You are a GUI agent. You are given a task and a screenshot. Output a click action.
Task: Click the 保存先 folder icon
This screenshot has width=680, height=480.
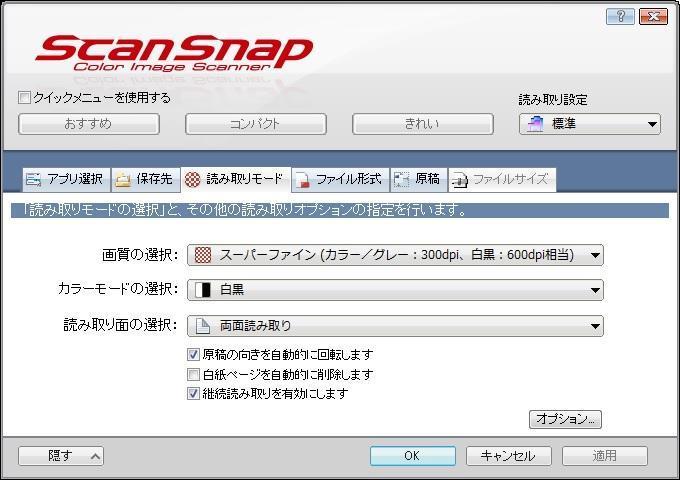(x=123, y=180)
